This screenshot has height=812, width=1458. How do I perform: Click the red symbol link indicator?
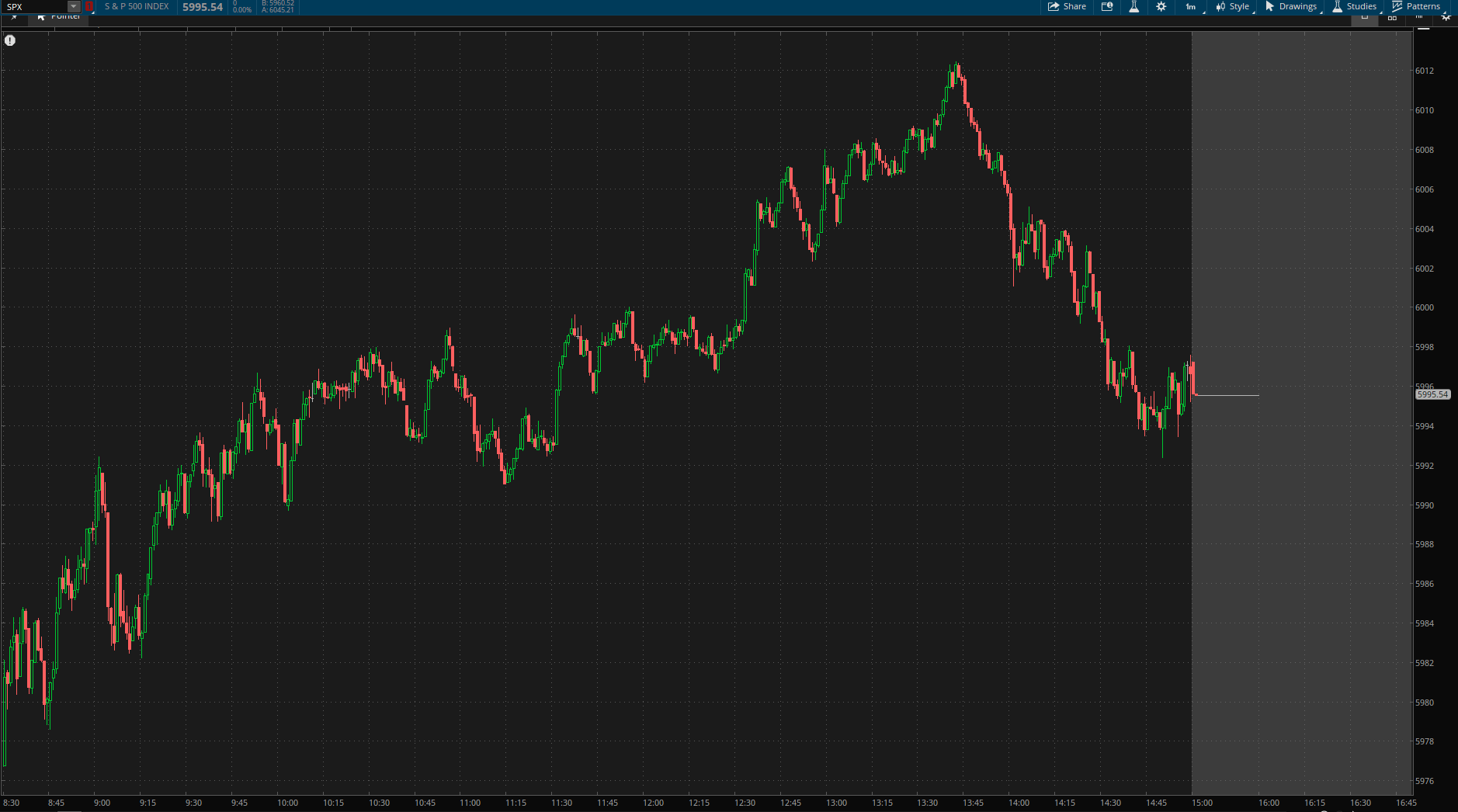click(89, 6)
